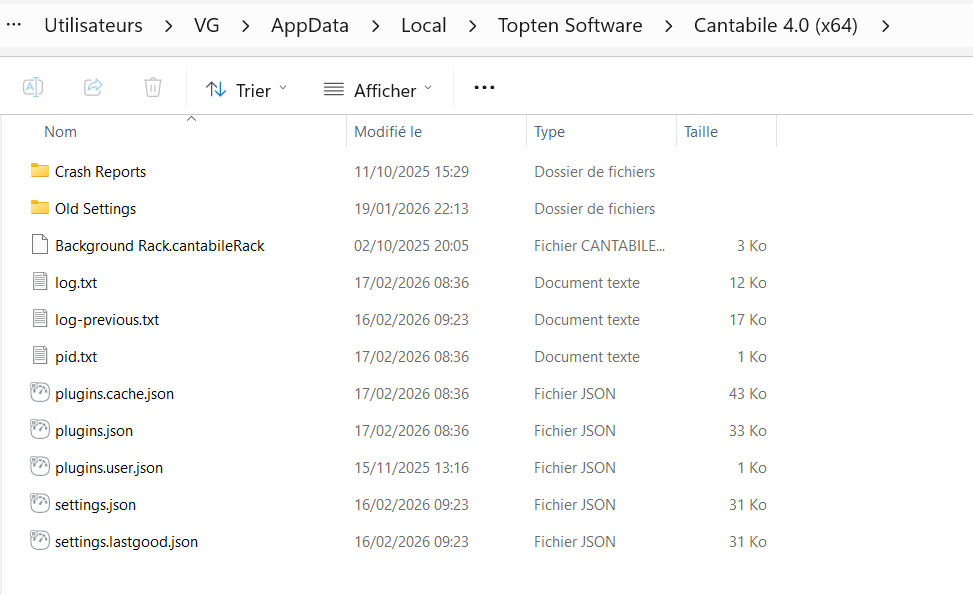The width and height of the screenshot is (973, 595).
Task: Open the Afficher view dropdown
Action: click(x=378, y=90)
